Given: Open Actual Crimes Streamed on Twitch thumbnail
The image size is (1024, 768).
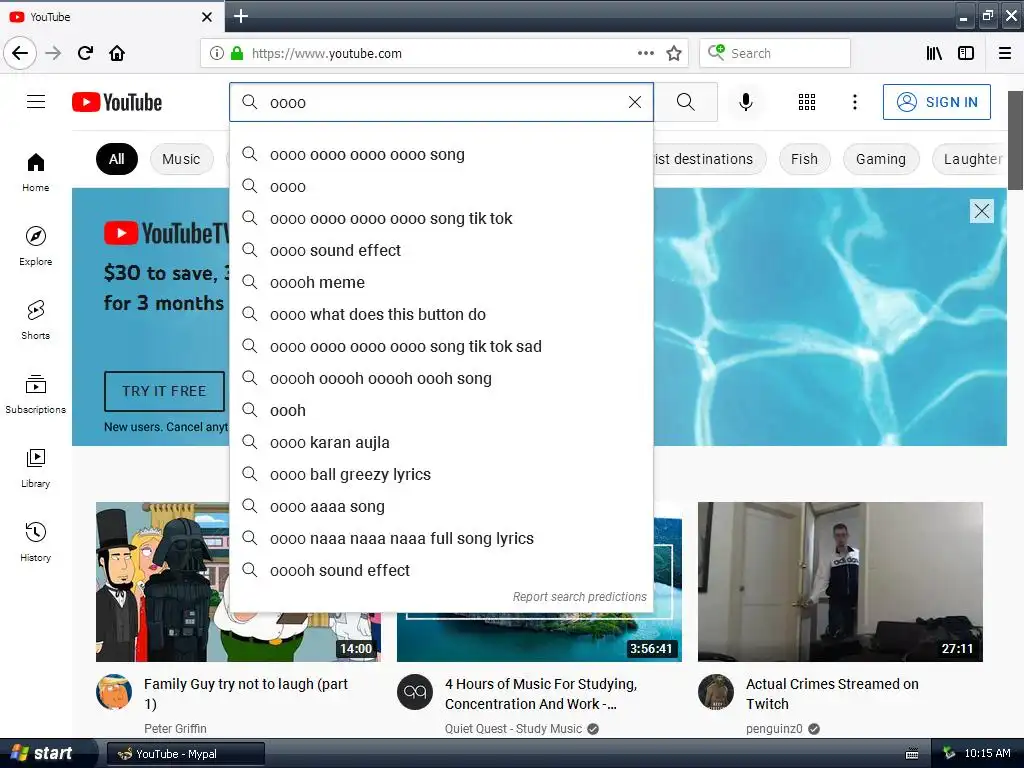Looking at the screenshot, I should (840, 581).
